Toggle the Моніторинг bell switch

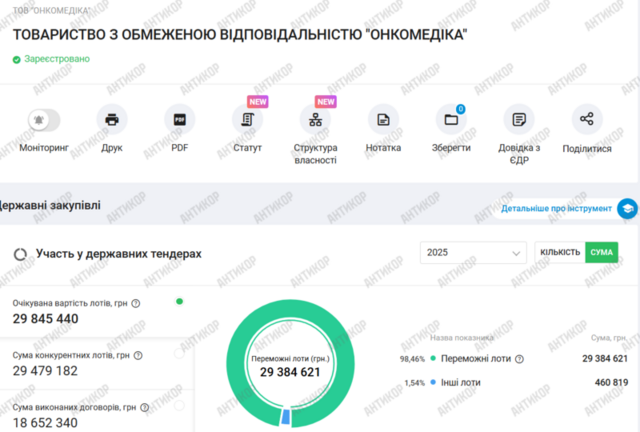(x=44, y=120)
